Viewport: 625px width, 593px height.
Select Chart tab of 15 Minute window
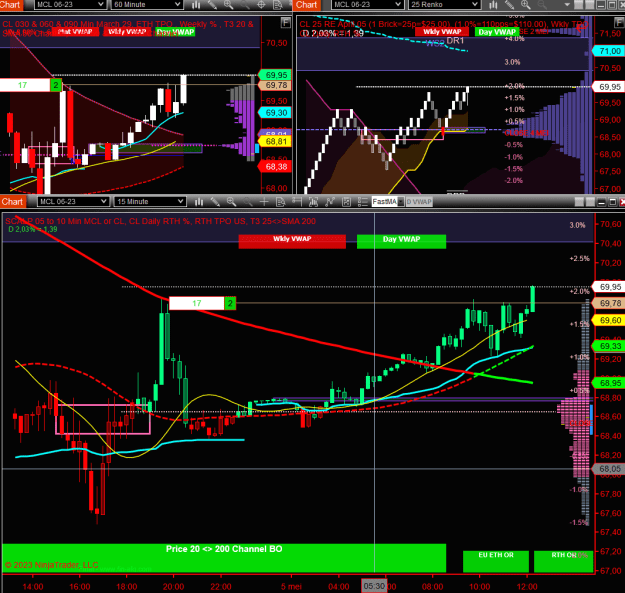pos(12,202)
